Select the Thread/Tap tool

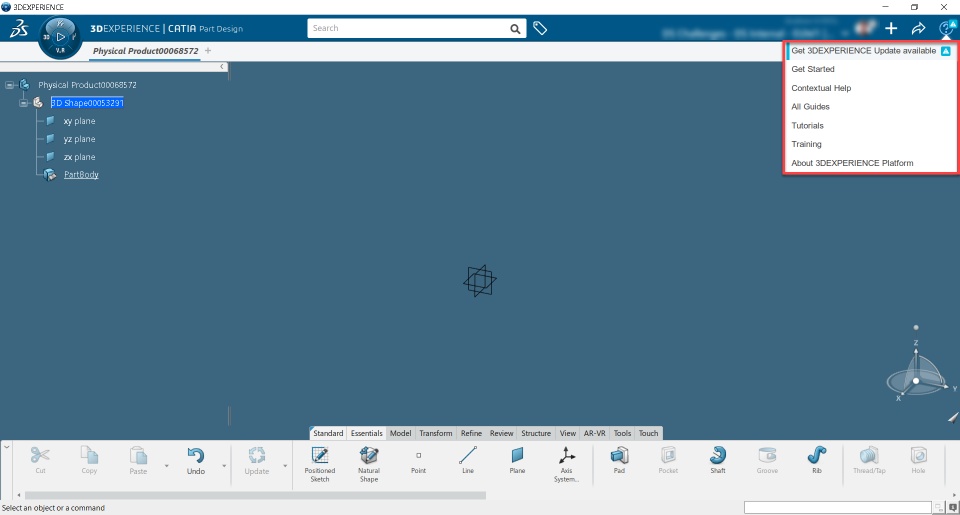click(869, 460)
